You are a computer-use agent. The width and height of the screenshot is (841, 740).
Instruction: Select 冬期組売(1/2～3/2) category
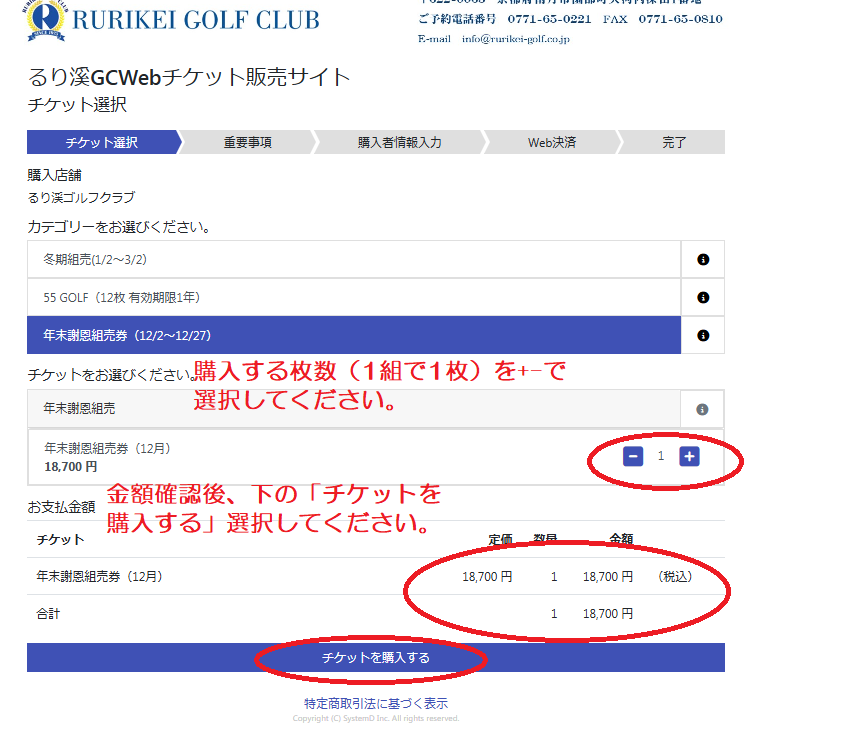tap(354, 260)
